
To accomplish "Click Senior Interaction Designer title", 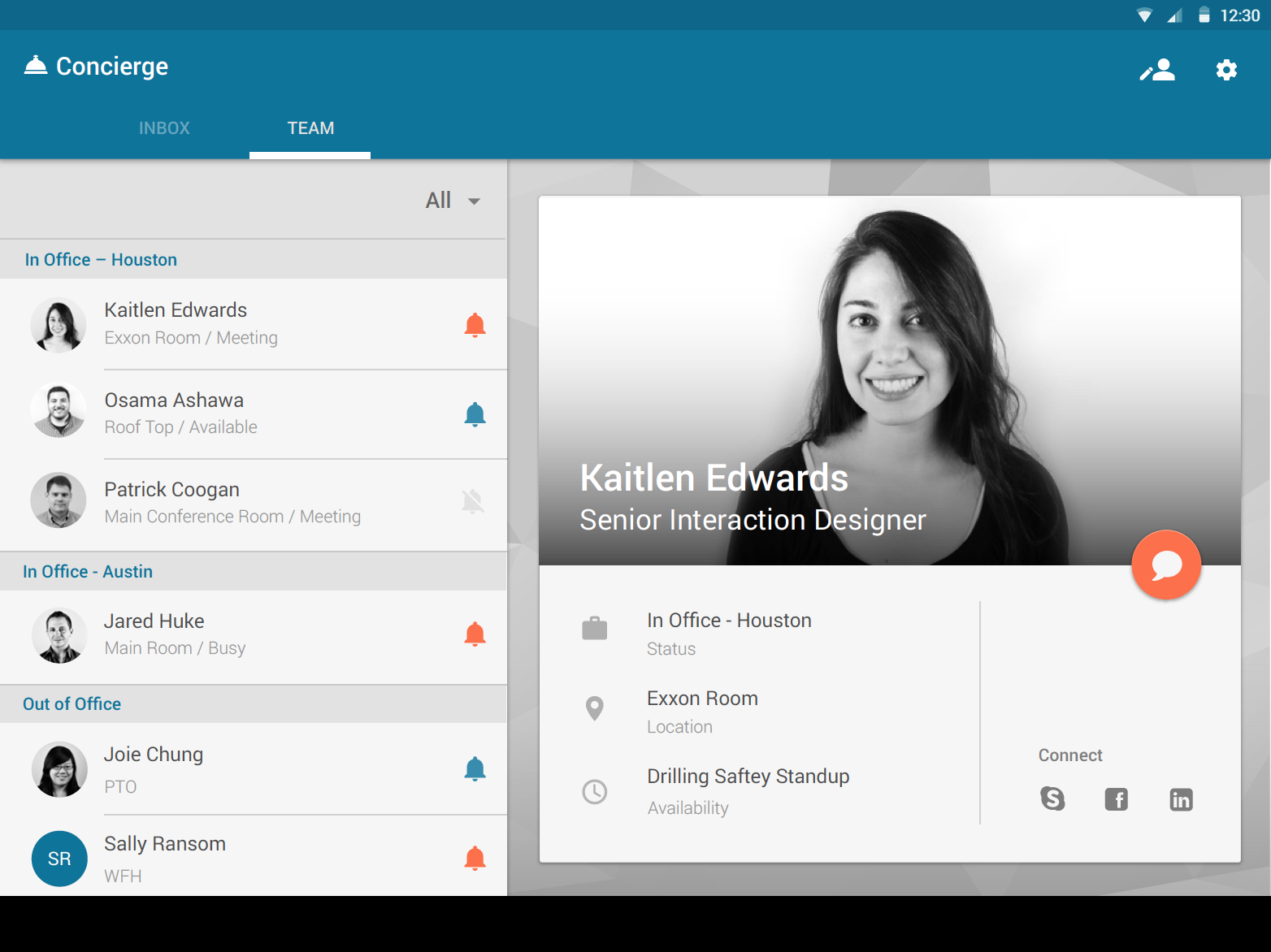I will [753, 520].
